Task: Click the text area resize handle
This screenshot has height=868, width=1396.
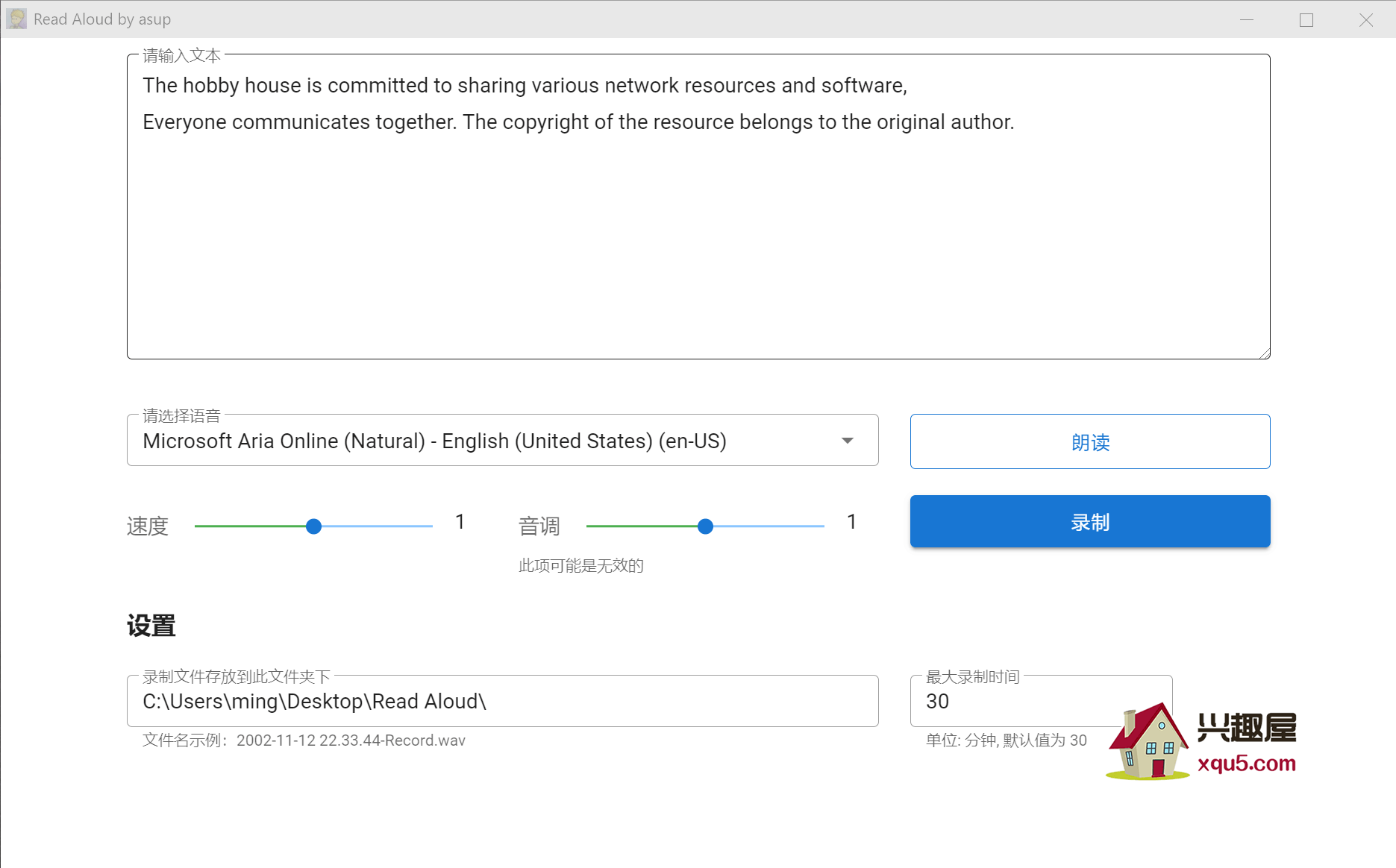Action: (x=1264, y=353)
